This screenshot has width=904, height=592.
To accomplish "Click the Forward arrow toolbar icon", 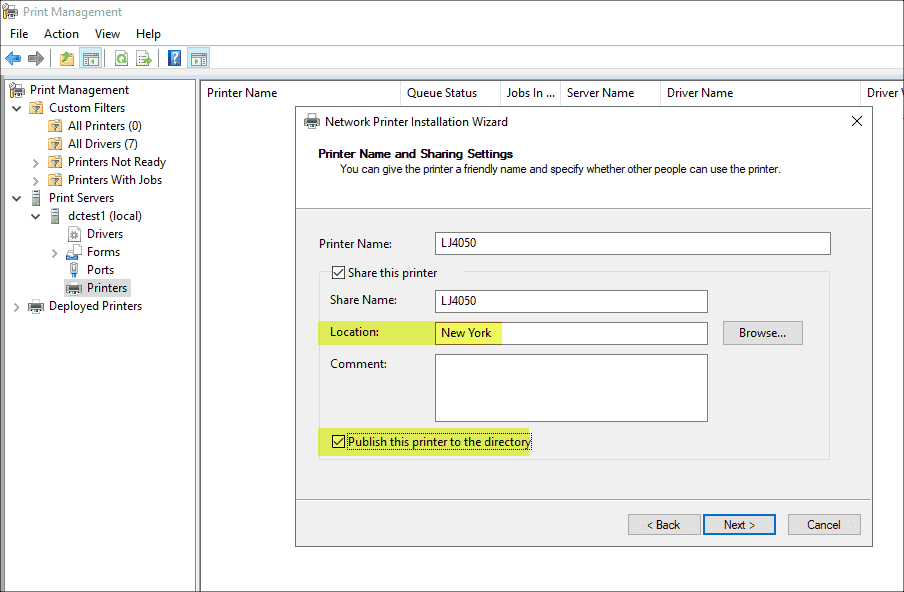I will 36,58.
